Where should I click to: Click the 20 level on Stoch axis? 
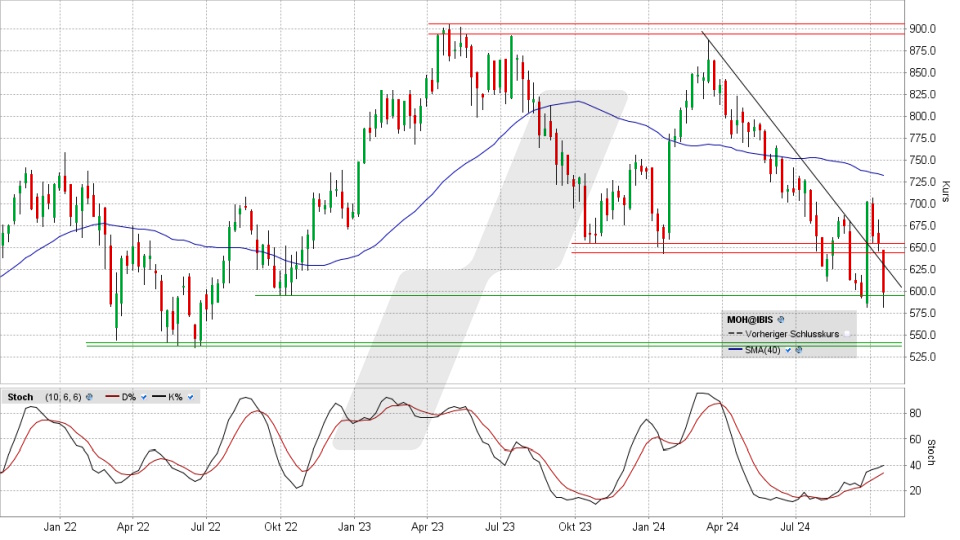pyautogui.click(x=915, y=491)
